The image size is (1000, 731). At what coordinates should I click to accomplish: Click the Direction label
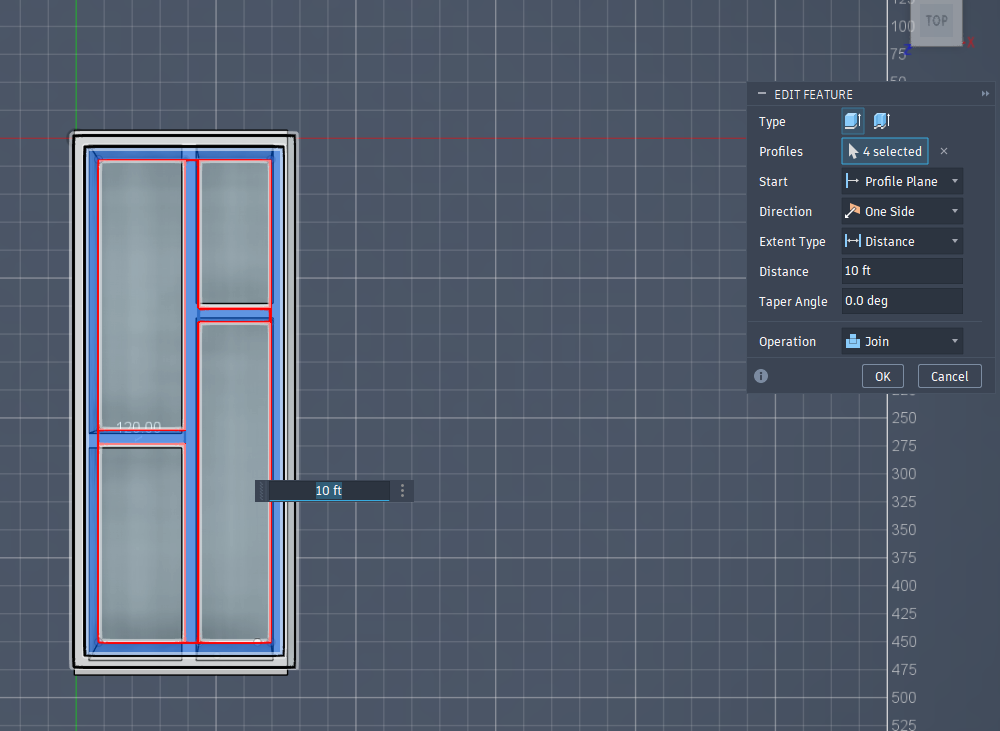(x=785, y=212)
